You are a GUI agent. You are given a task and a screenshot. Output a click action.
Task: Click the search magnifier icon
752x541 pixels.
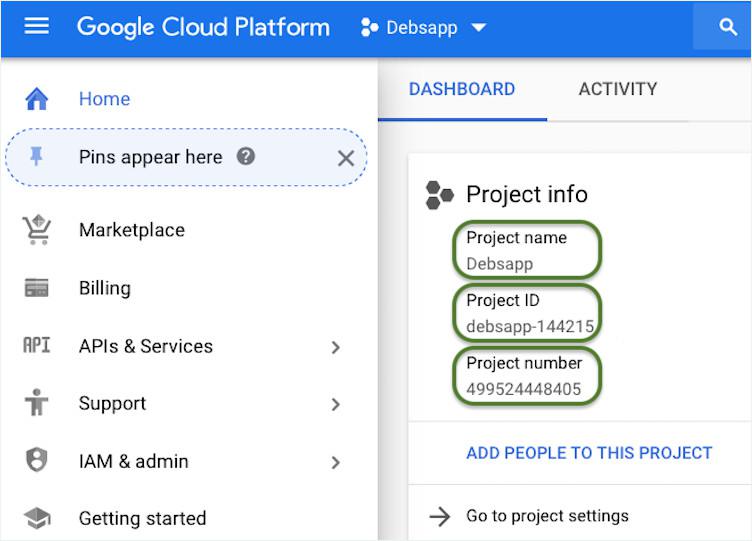click(728, 27)
